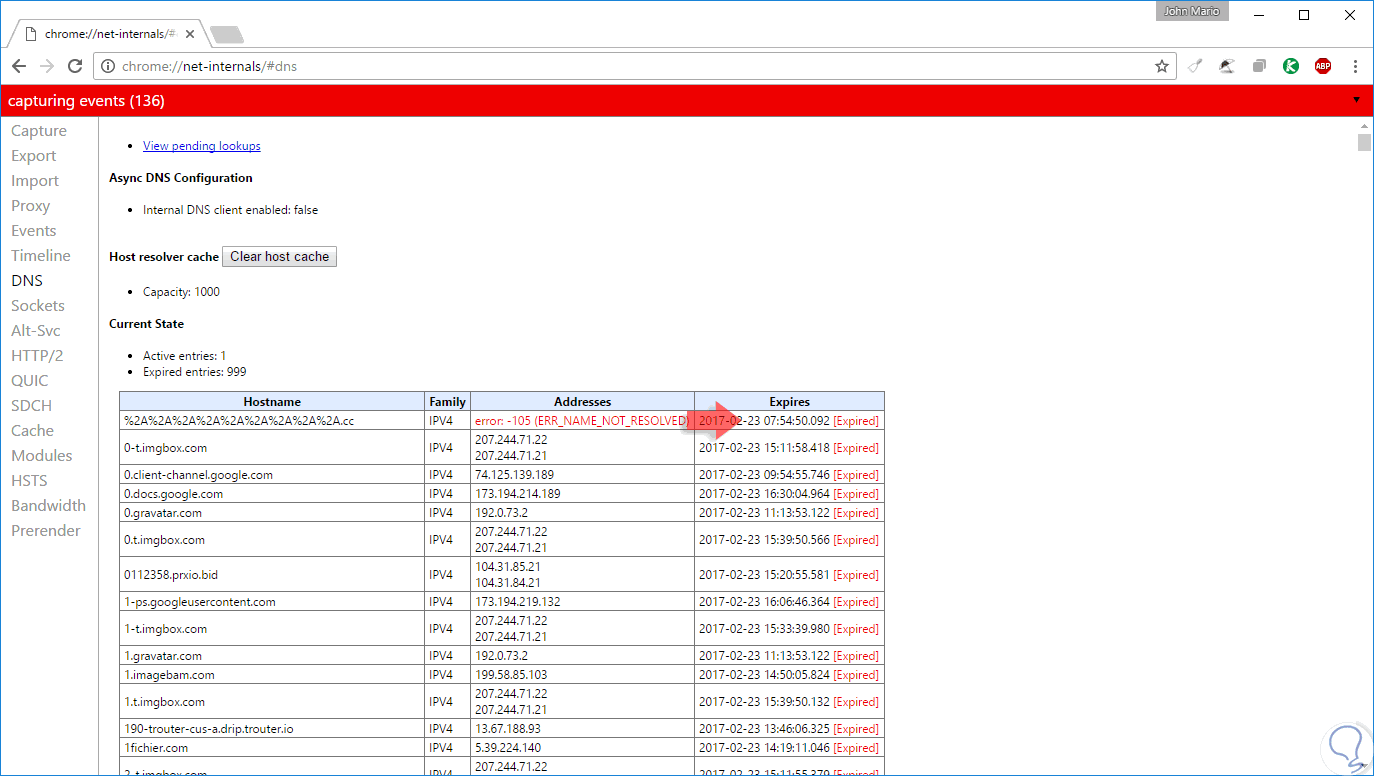Switch to the Bandwidth section
The image size is (1374, 776).
49,506
